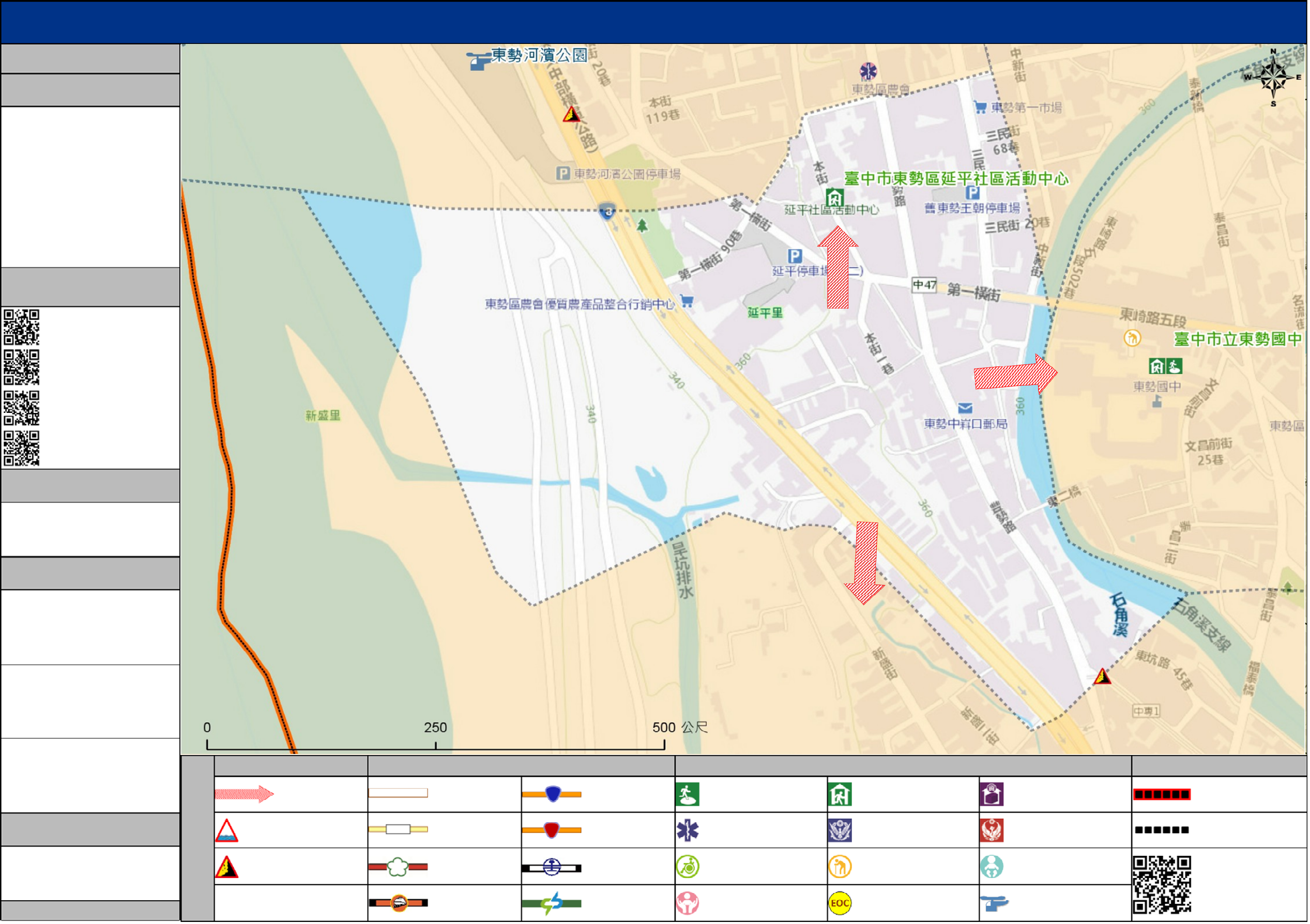
Task: Click the helicopter icon beside 東勢河濱公園
Action: click(479, 60)
